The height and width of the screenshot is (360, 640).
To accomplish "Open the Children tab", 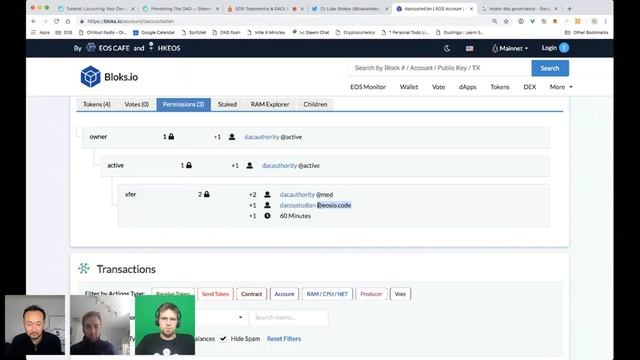I will click(315, 104).
